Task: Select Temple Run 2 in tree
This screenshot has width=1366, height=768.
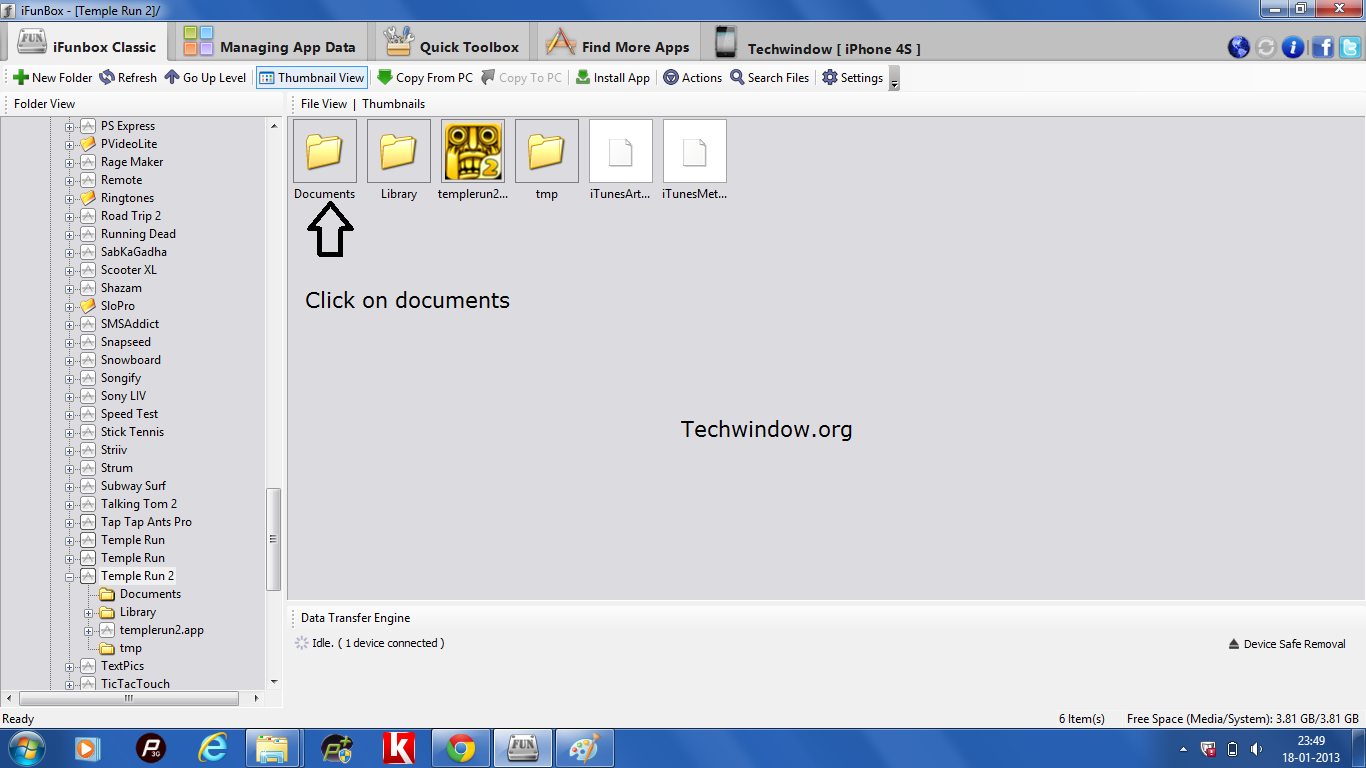Action: 137,576
